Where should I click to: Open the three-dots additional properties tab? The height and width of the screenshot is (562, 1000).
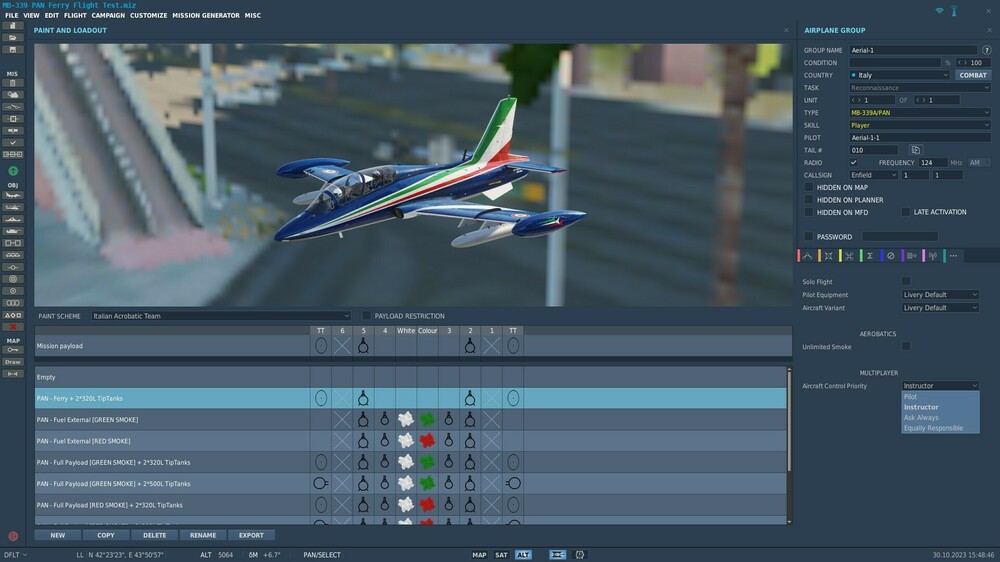[953, 256]
